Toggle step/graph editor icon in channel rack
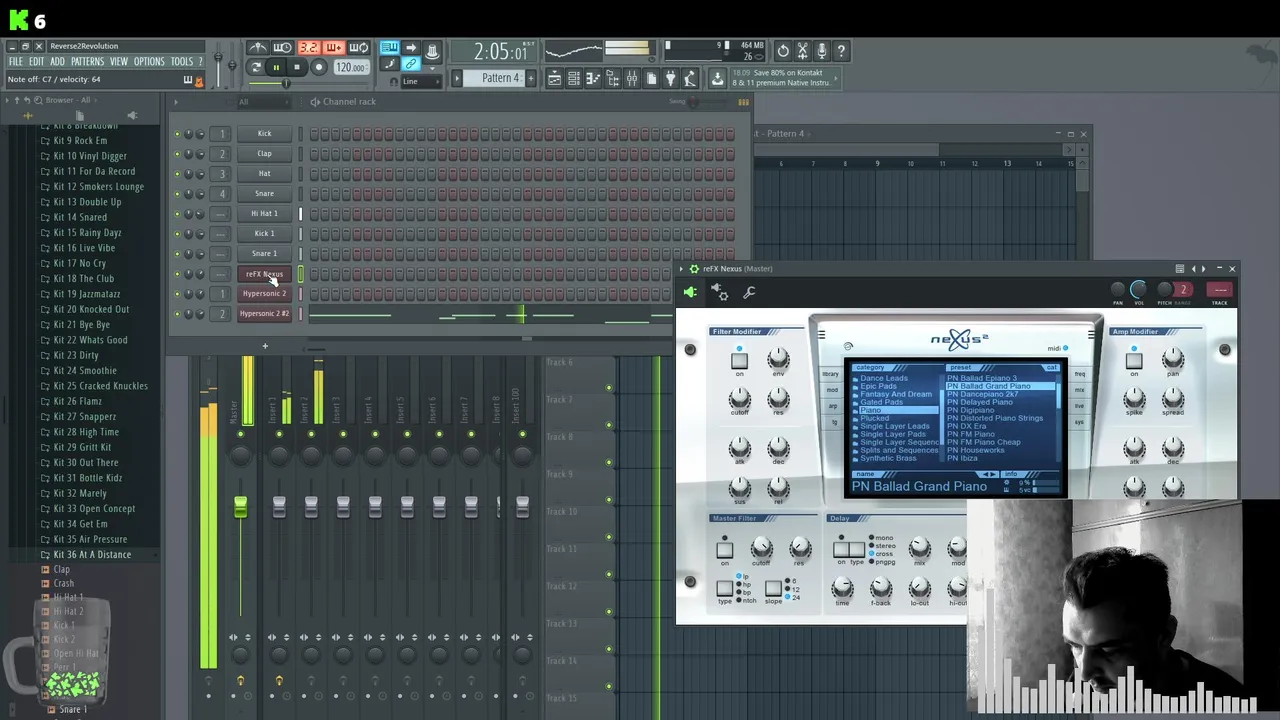 click(743, 102)
